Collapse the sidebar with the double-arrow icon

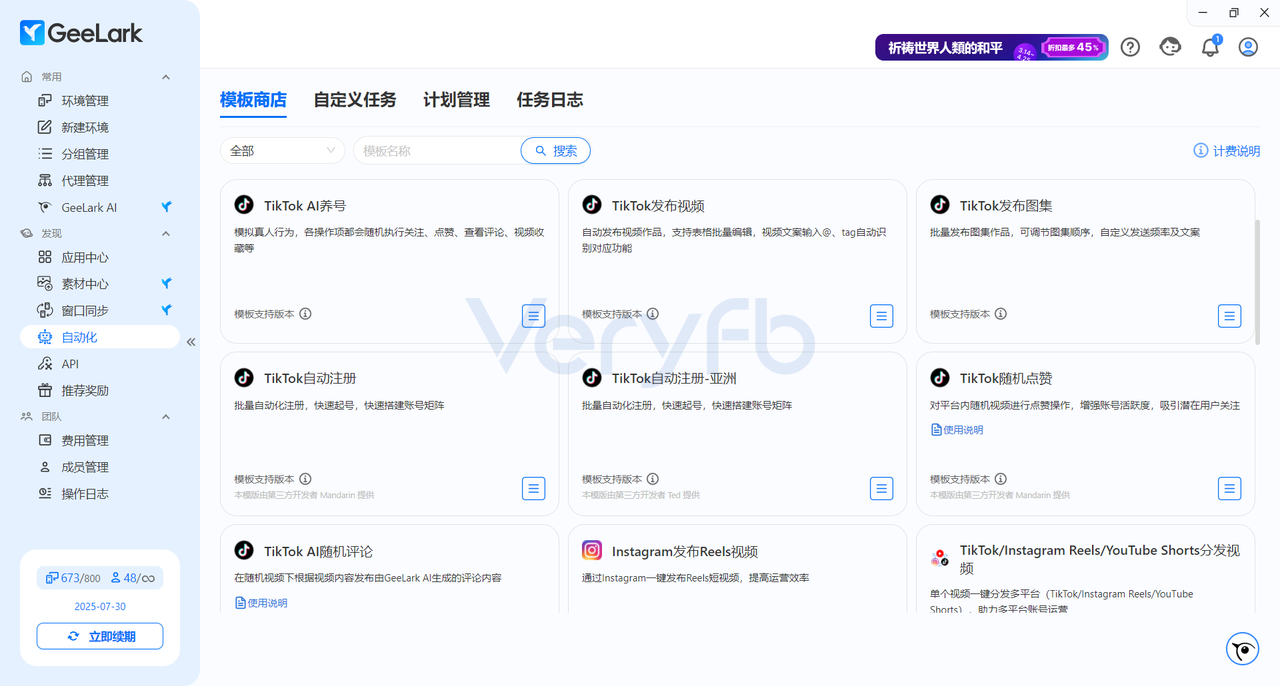pyautogui.click(x=191, y=342)
